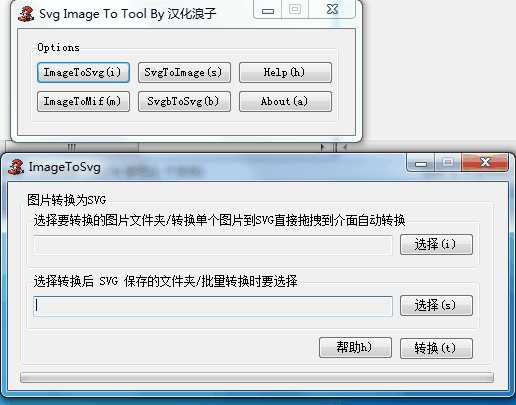Launch the ImageToMif(m) tool

click(83, 101)
